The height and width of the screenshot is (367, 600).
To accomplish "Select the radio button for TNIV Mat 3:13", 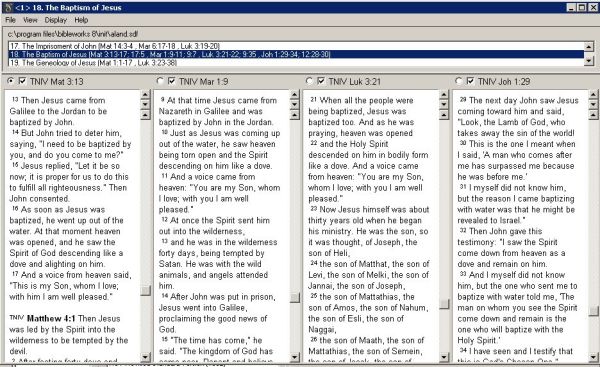I will pyautogui.click(x=11, y=81).
